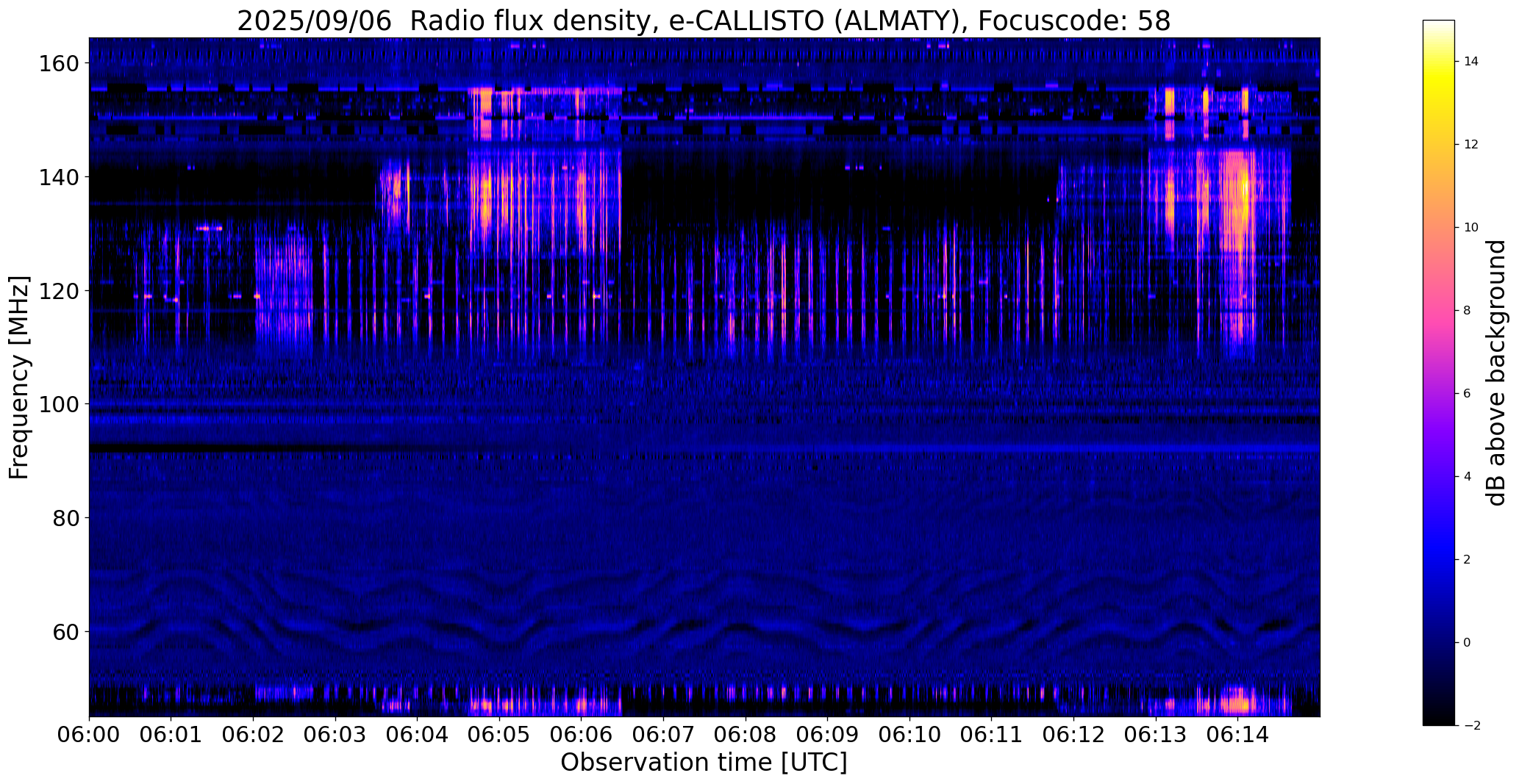
Task: Click the colorbar tick label 6
Action: click(1468, 394)
